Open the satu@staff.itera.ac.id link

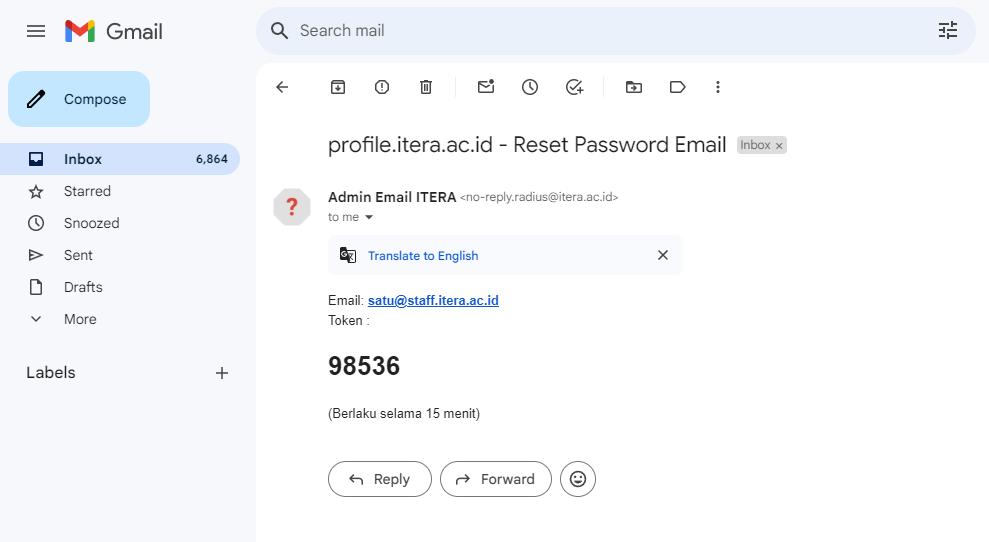click(433, 300)
